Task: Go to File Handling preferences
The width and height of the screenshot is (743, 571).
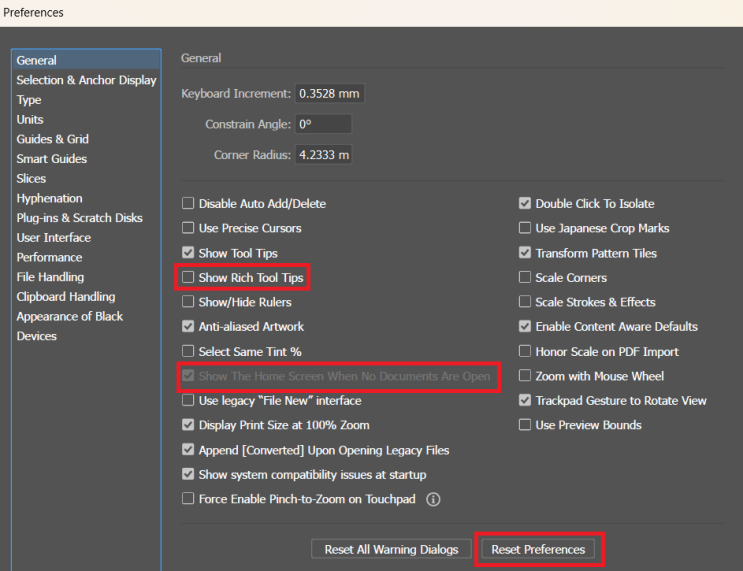Action: (x=50, y=277)
